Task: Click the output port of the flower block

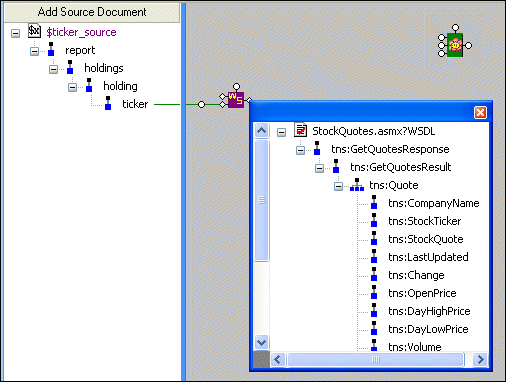Action: pyautogui.click(x=468, y=45)
